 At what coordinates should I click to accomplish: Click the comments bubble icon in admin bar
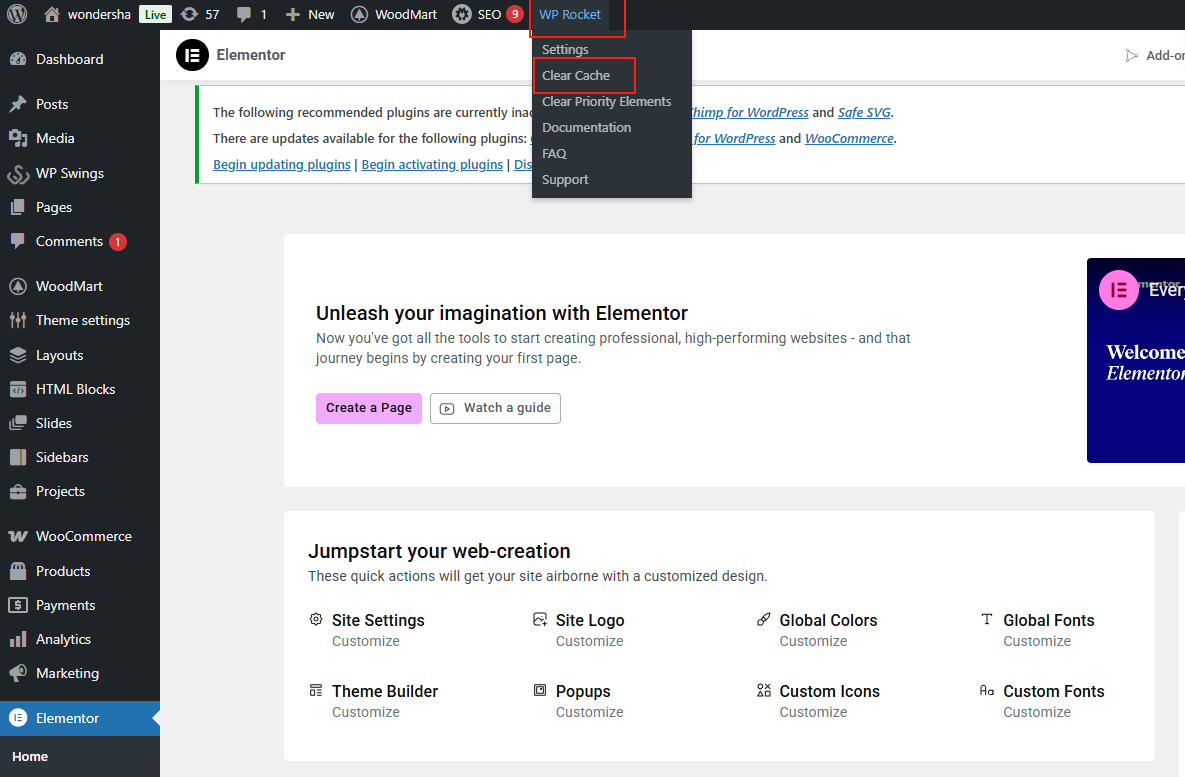(x=244, y=14)
